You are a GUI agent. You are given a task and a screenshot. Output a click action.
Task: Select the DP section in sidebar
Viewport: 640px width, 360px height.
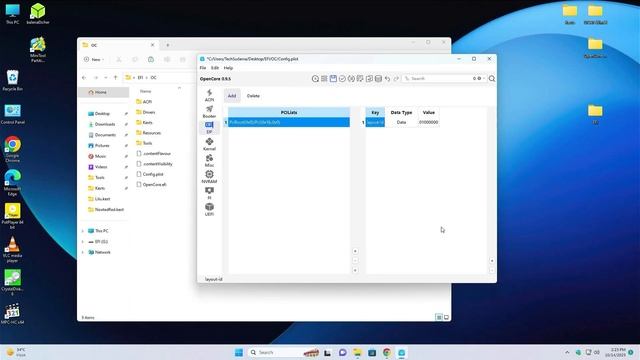click(209, 128)
